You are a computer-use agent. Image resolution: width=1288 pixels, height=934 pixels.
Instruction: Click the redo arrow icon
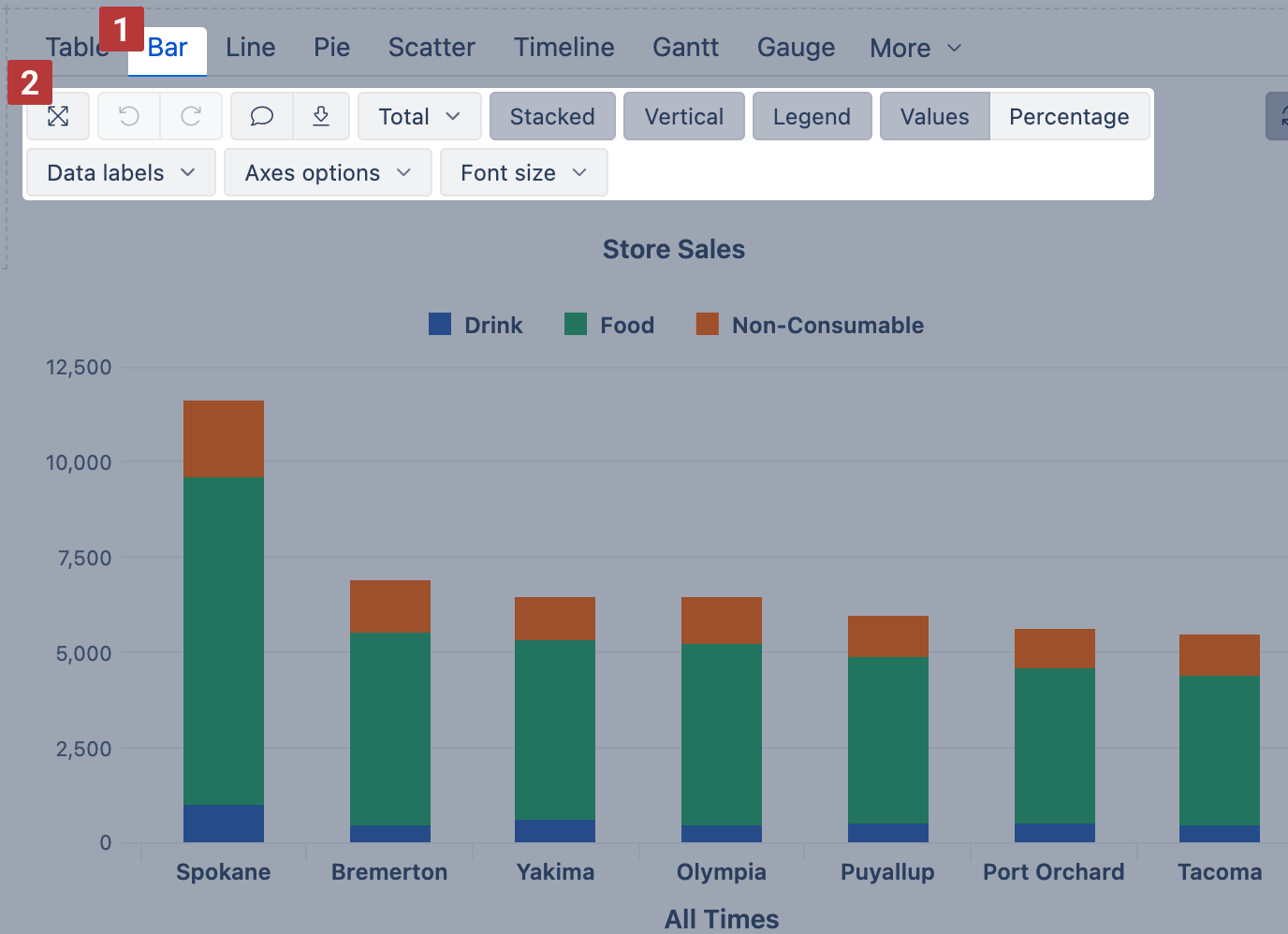[x=191, y=116]
